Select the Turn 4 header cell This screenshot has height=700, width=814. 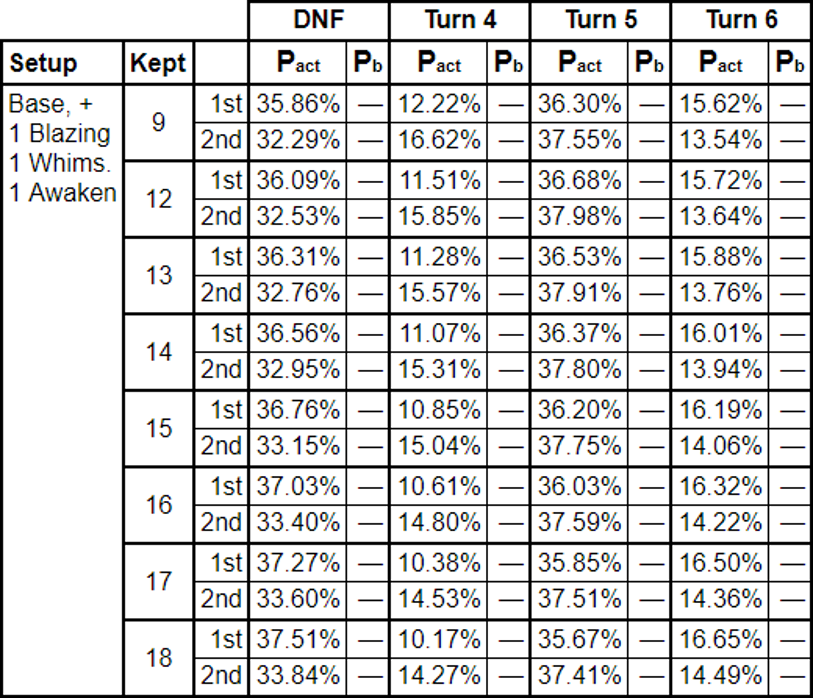459,21
